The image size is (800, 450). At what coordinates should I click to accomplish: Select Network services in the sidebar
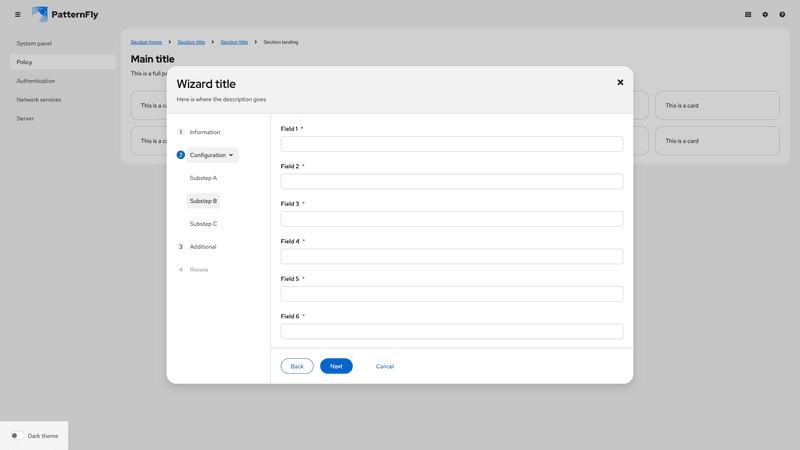39,100
